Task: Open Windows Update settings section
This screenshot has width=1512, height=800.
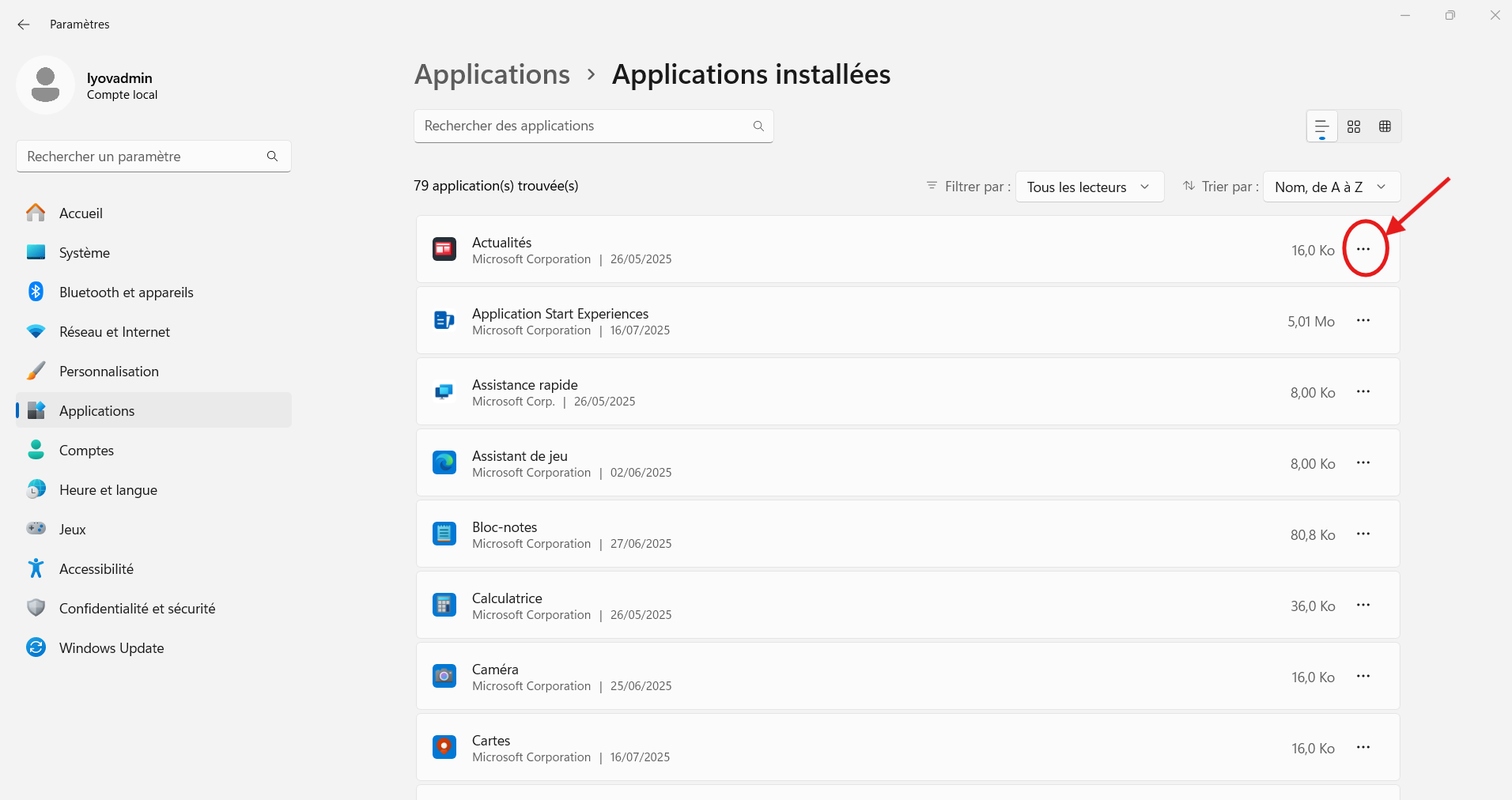Action: click(112, 648)
